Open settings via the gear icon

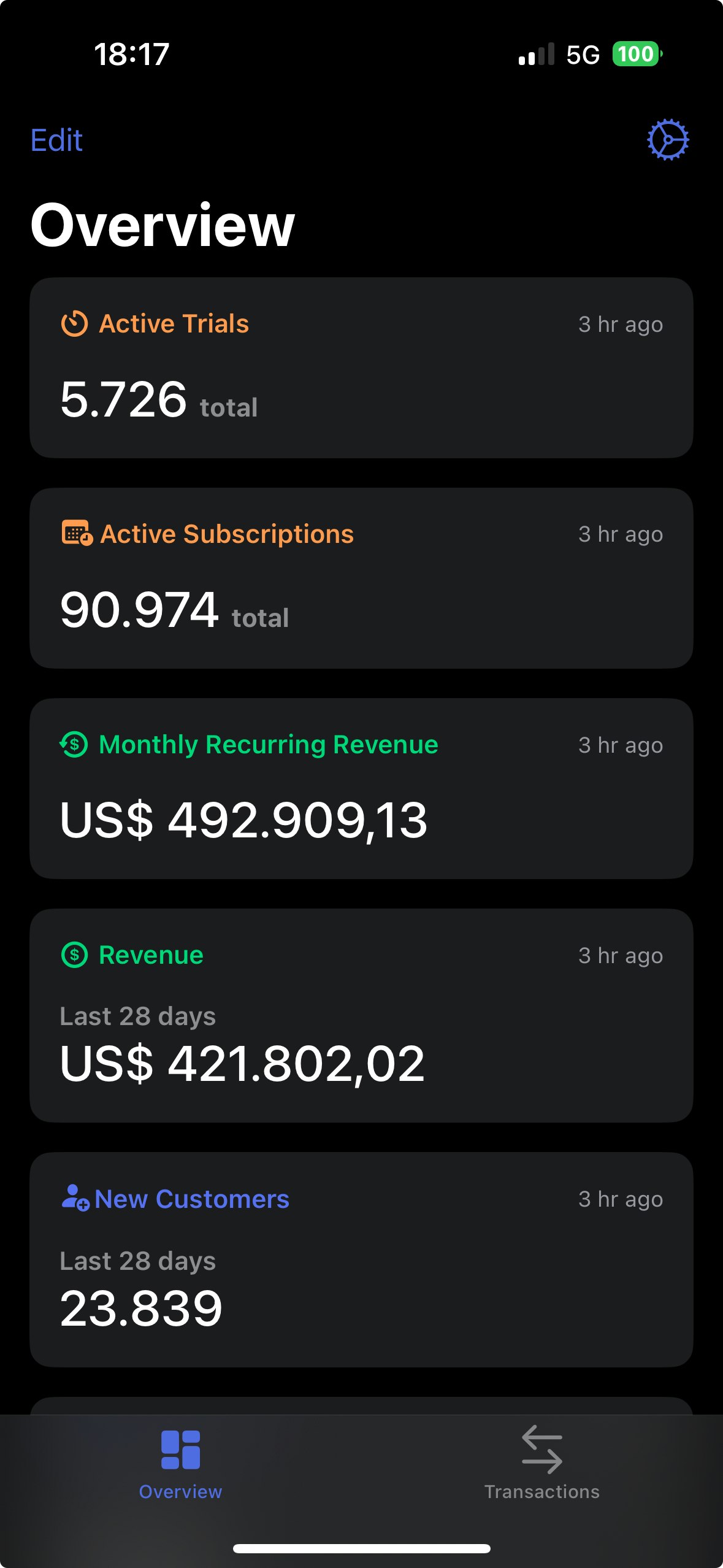pos(668,140)
